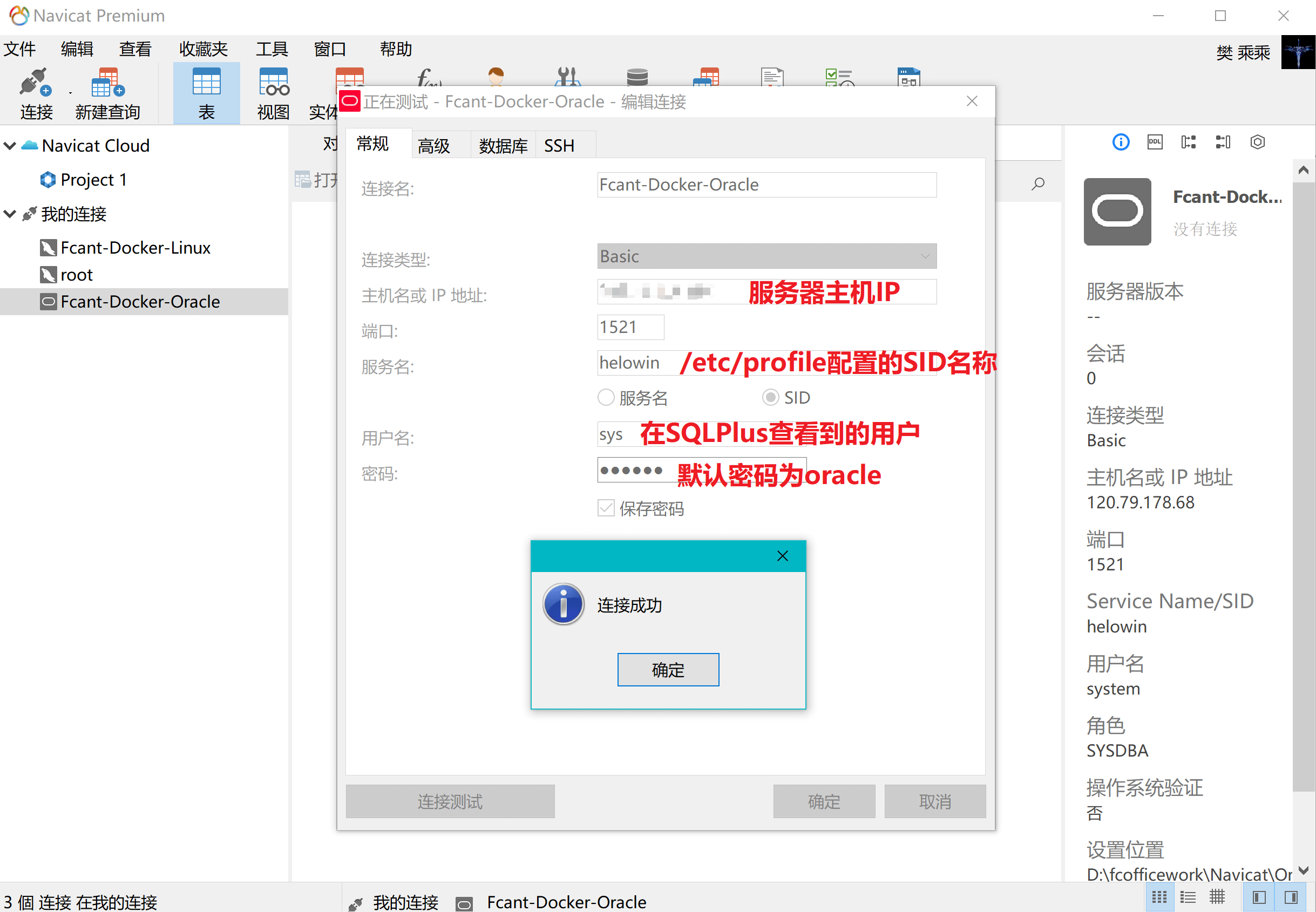Toggle the 保存密码 checkbox
The width and height of the screenshot is (1316, 912).
[x=606, y=508]
